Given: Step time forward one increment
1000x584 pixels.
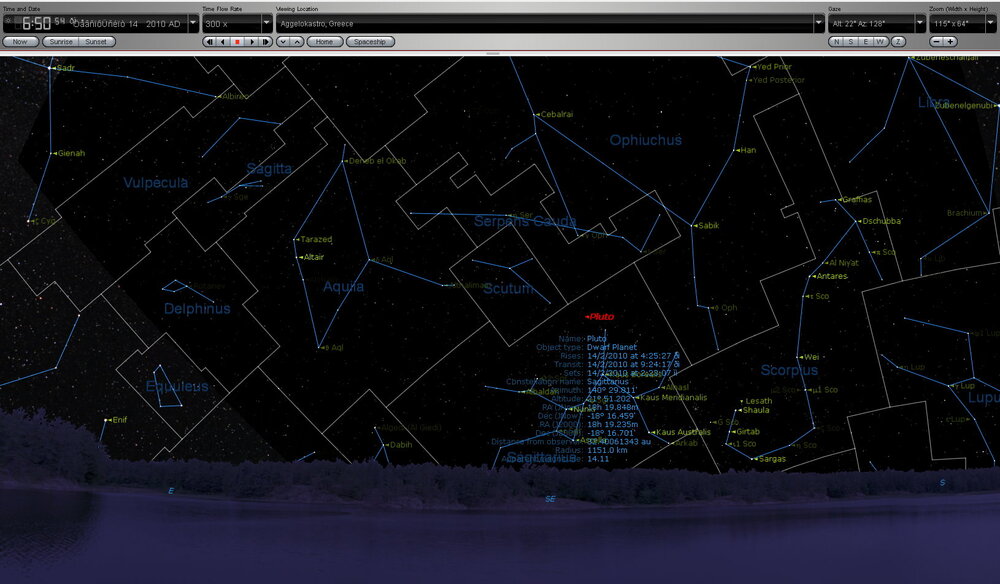Looking at the screenshot, I should 265,42.
